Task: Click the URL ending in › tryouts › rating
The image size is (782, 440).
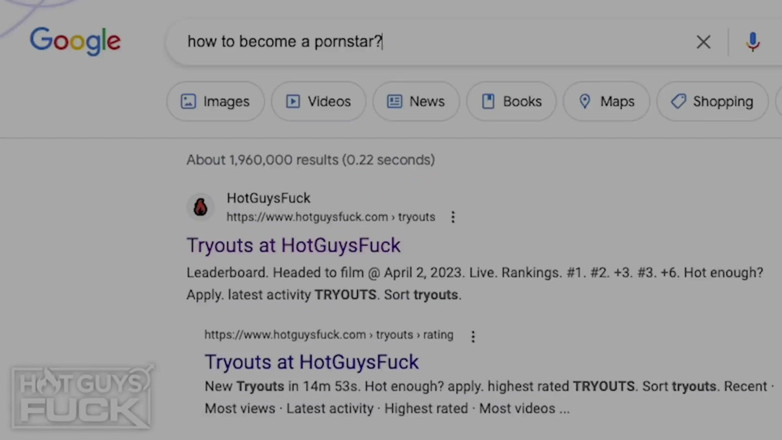Action: 328,335
